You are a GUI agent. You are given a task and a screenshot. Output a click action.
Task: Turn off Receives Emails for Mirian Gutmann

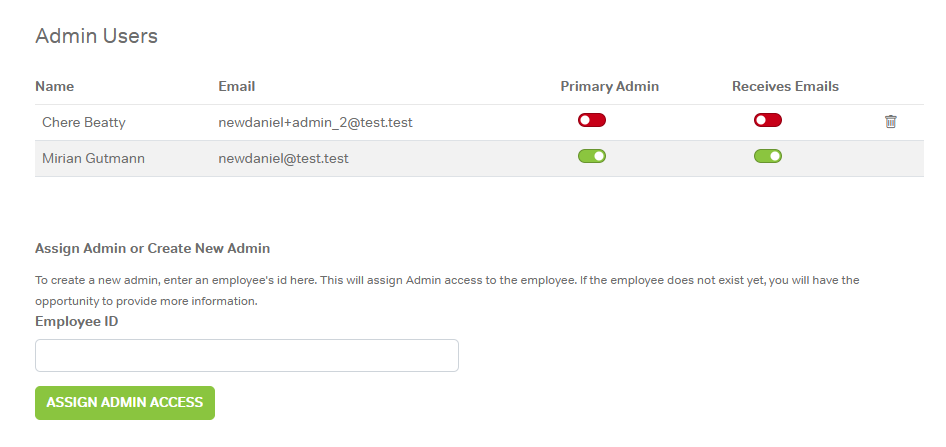[x=768, y=156]
